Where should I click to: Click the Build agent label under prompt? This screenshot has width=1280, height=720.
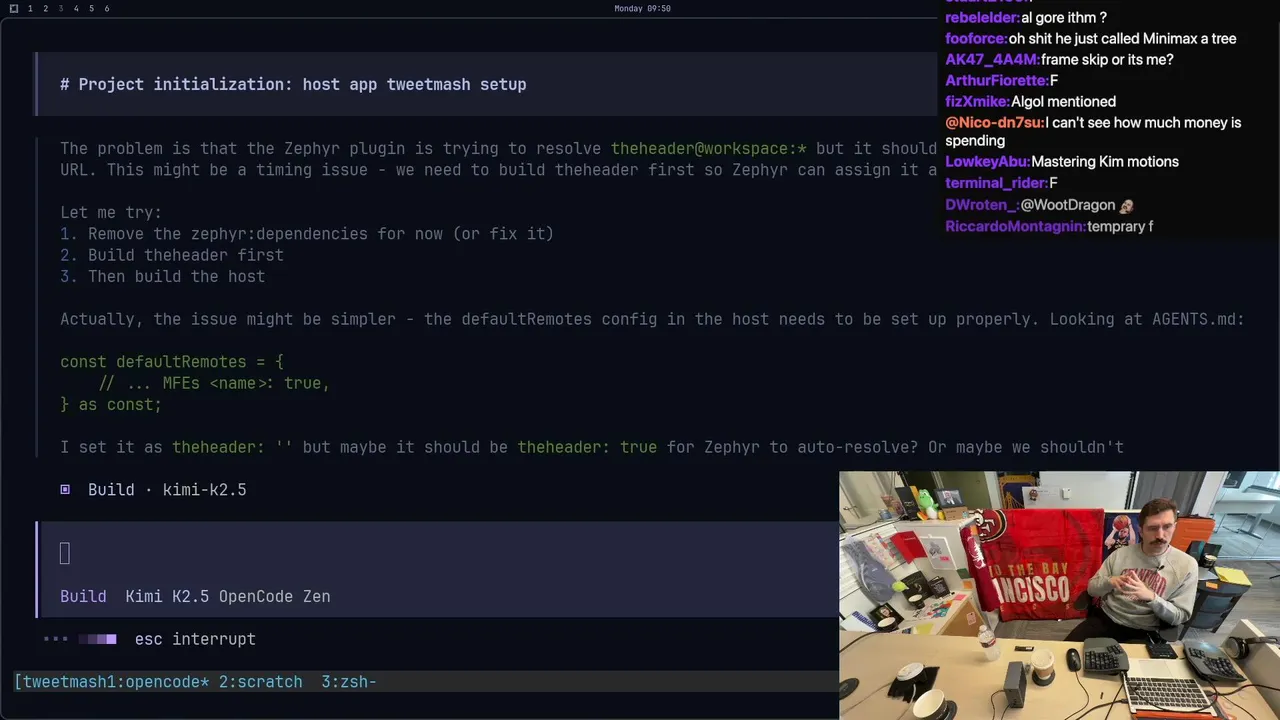[x=83, y=596]
